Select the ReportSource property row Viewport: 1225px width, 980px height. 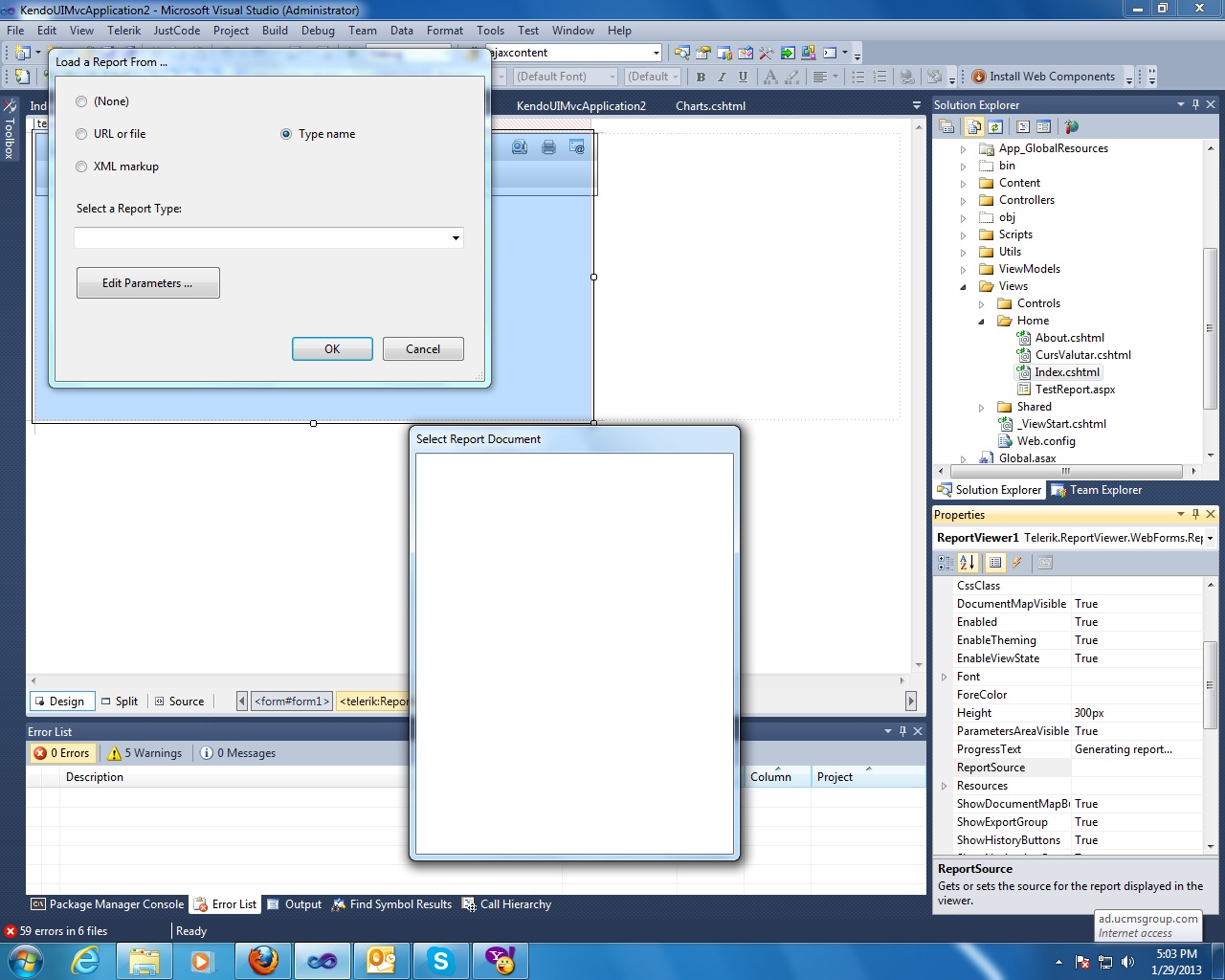tap(1068, 768)
